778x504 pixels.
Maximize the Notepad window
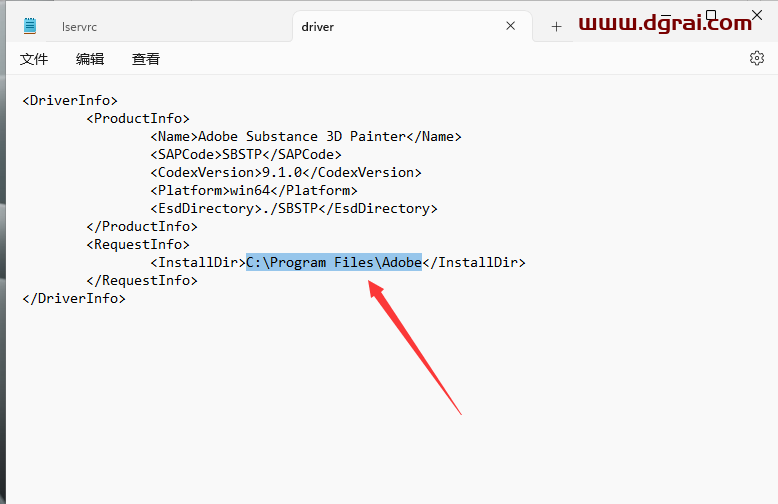point(711,15)
